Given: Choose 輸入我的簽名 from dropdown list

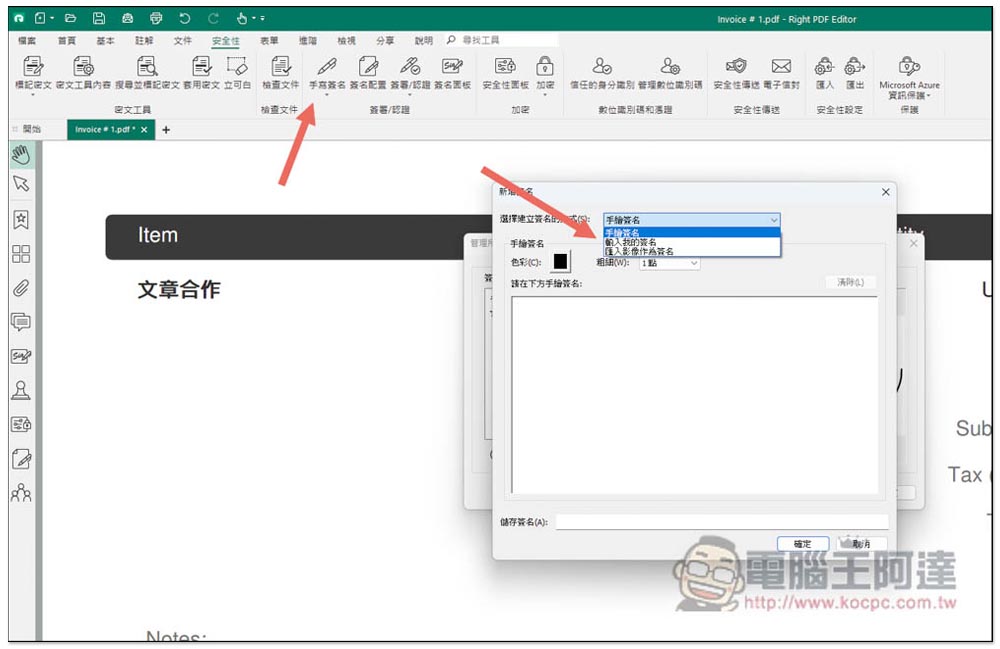Looking at the screenshot, I should point(631,242).
